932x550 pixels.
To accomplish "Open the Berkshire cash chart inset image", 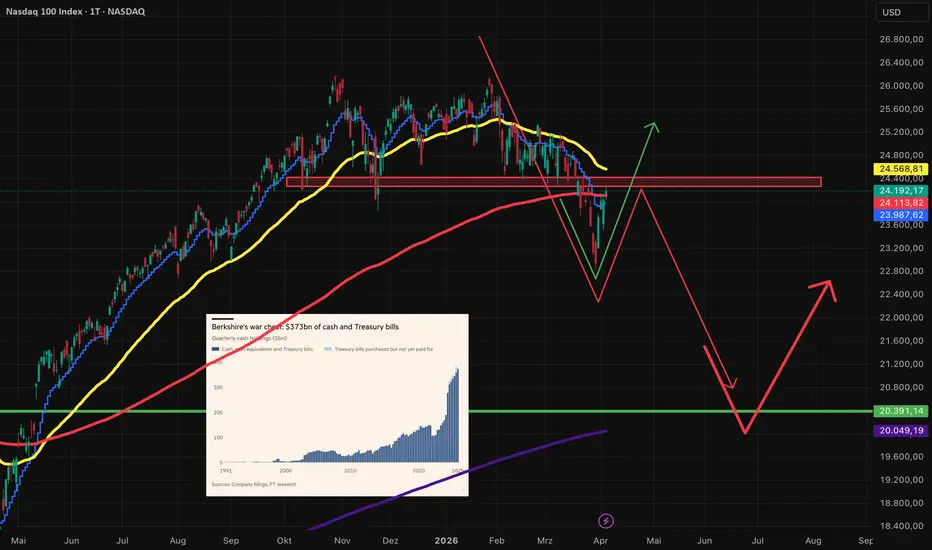I will (337, 405).
